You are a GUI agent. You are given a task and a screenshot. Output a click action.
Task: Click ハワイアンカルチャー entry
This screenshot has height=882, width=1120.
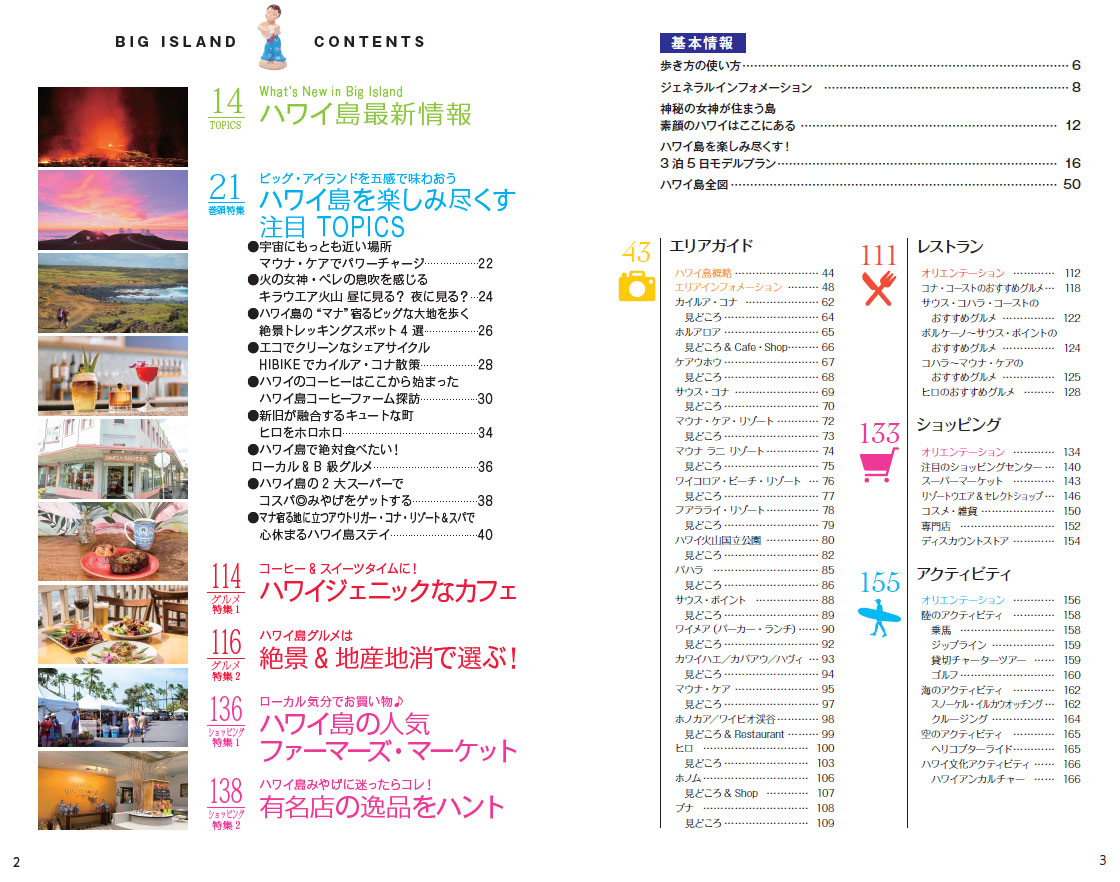(x=1006, y=779)
